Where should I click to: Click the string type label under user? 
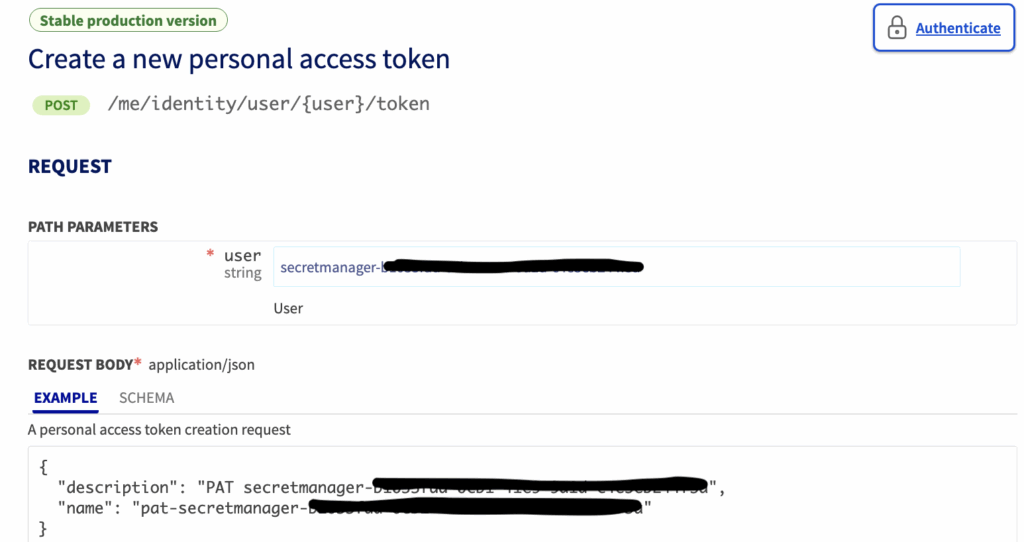(242, 273)
